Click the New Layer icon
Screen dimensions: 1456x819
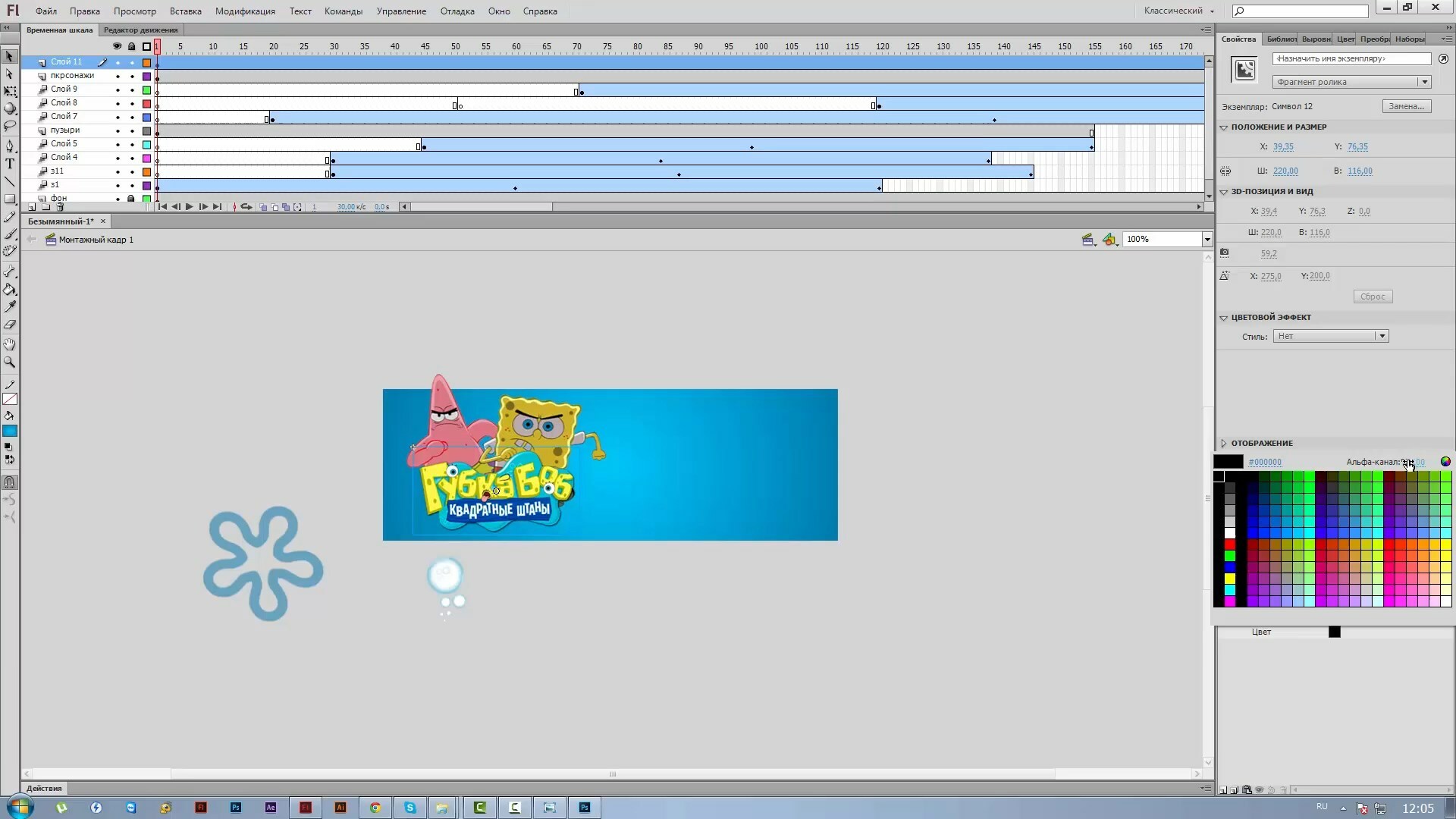point(32,206)
